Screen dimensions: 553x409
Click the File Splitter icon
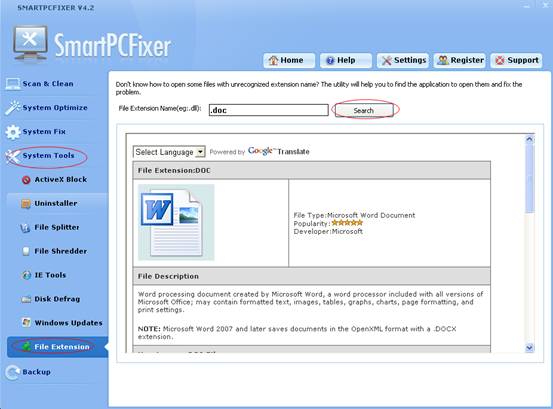click(25, 228)
